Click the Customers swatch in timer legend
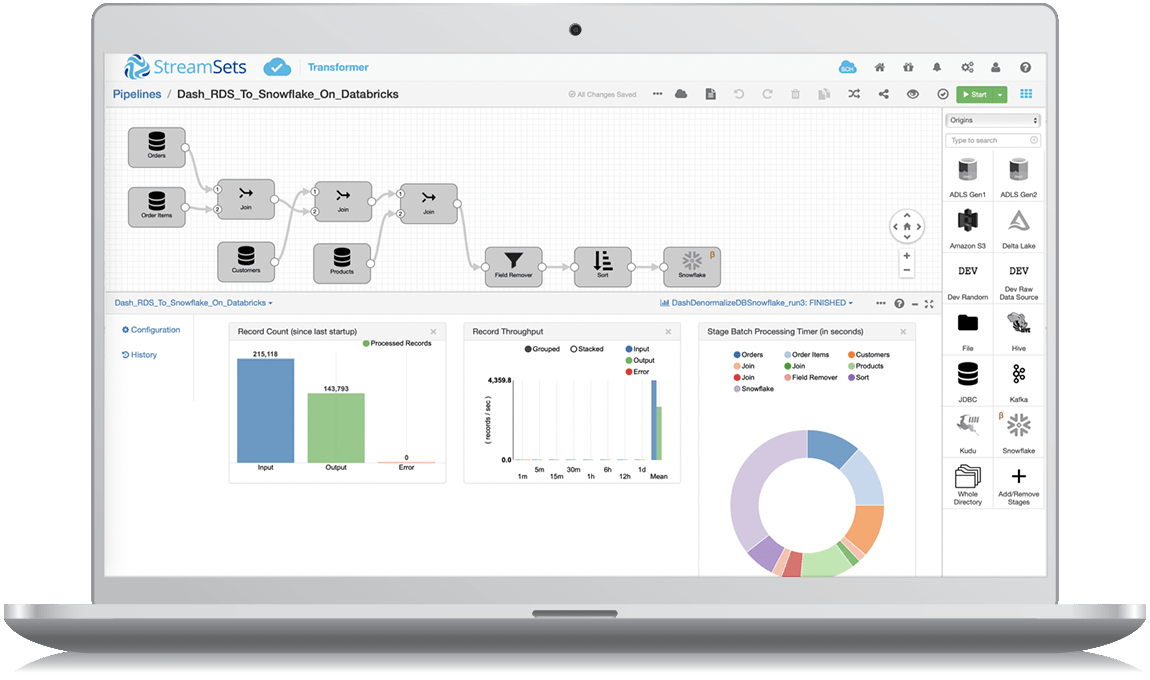 click(x=851, y=355)
